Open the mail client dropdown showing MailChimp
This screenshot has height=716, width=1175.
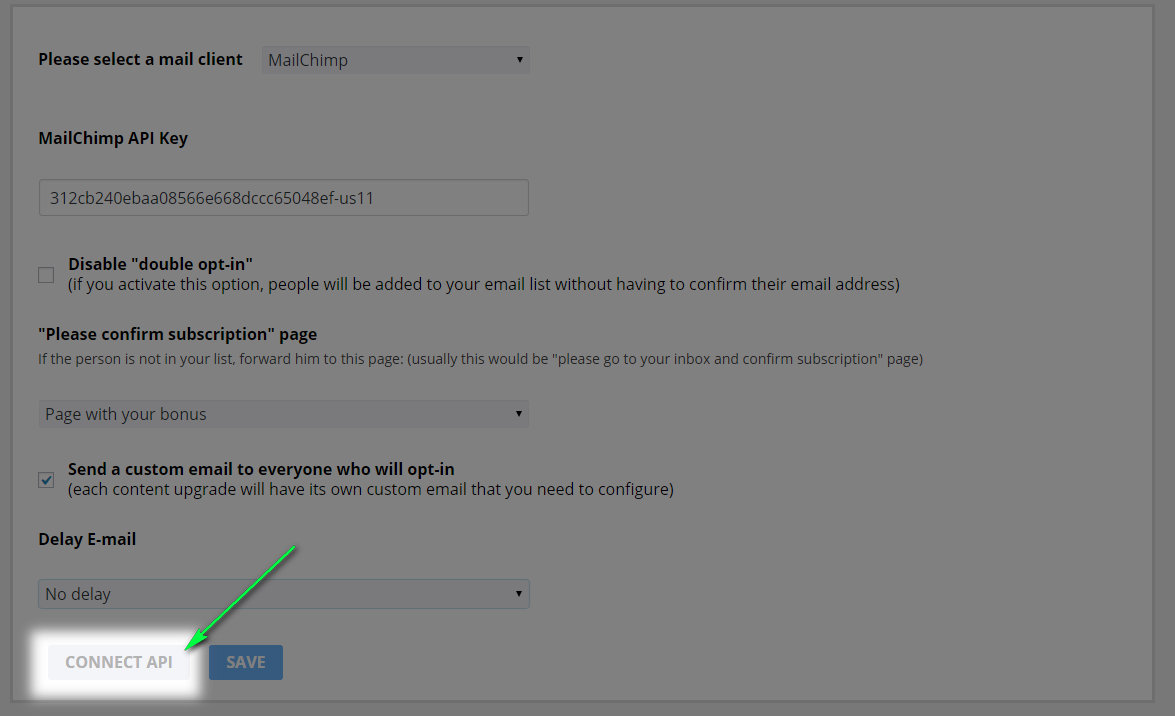(x=396, y=60)
